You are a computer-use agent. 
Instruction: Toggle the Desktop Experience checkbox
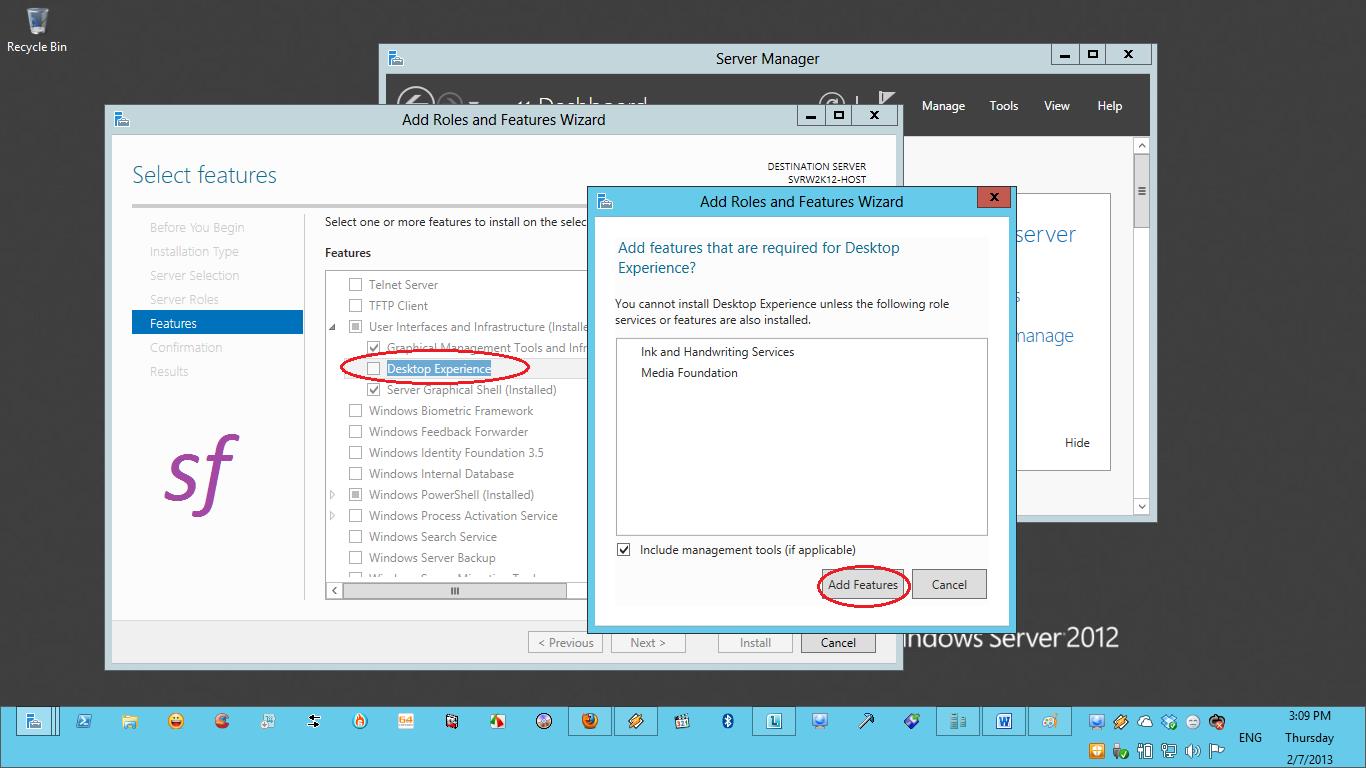(x=374, y=369)
